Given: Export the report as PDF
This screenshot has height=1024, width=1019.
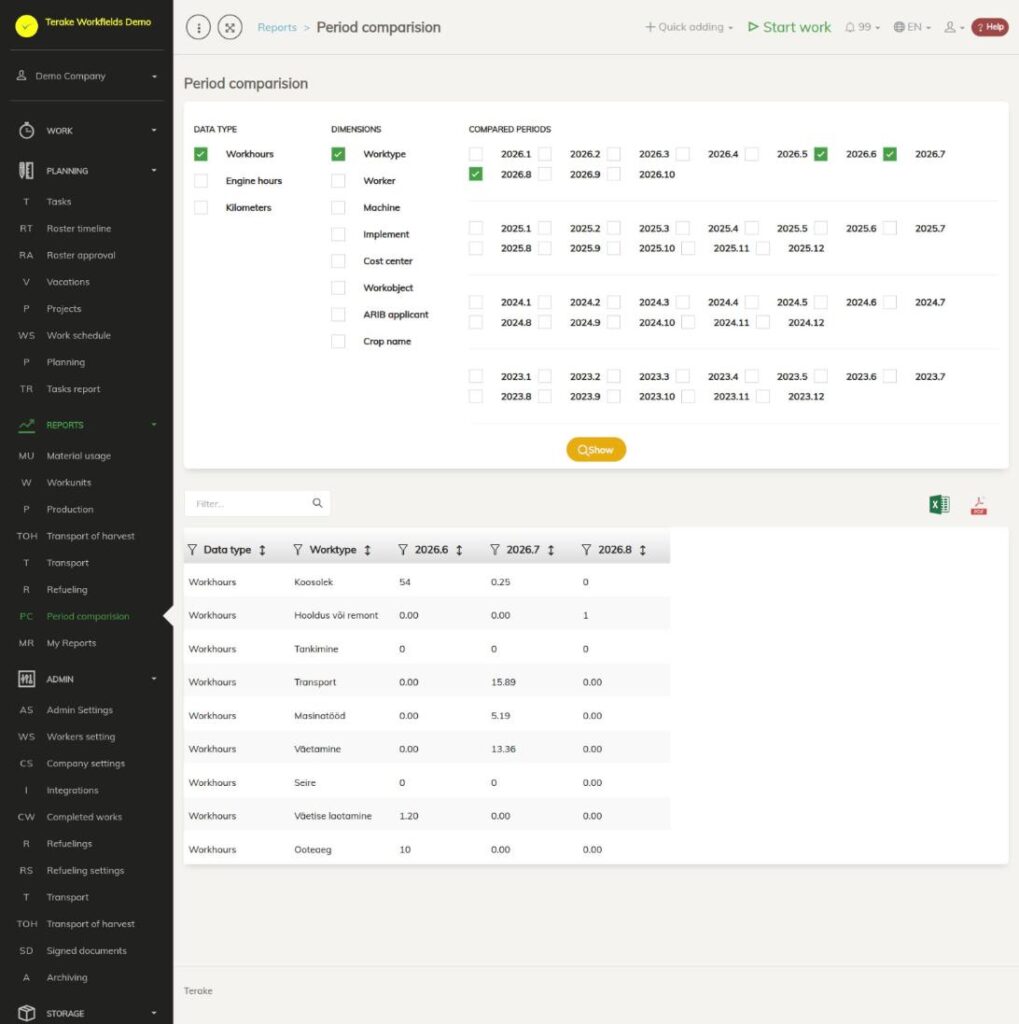Looking at the screenshot, I should click(x=979, y=505).
